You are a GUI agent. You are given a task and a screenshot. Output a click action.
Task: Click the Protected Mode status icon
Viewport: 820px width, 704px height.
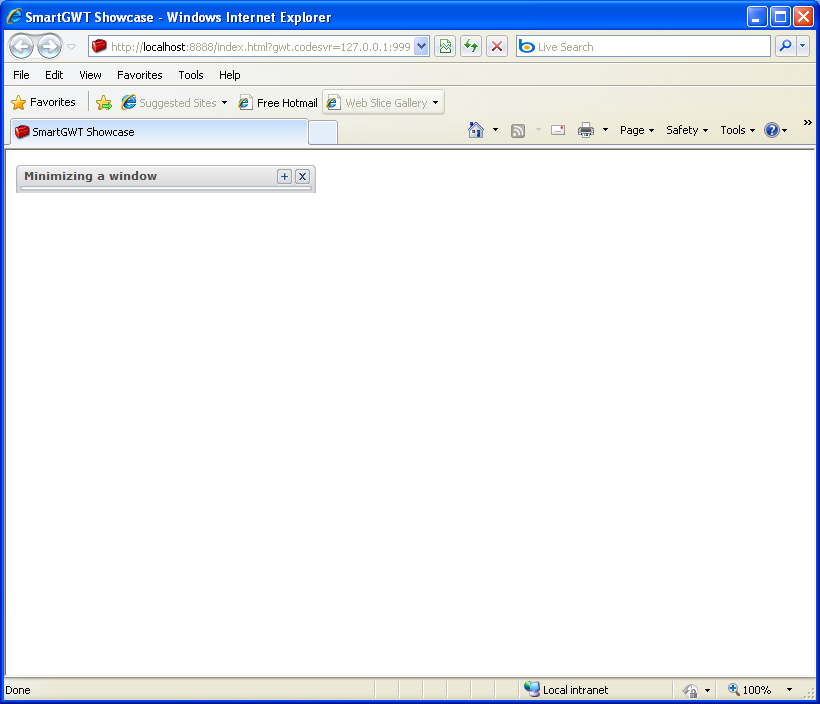[x=690, y=690]
